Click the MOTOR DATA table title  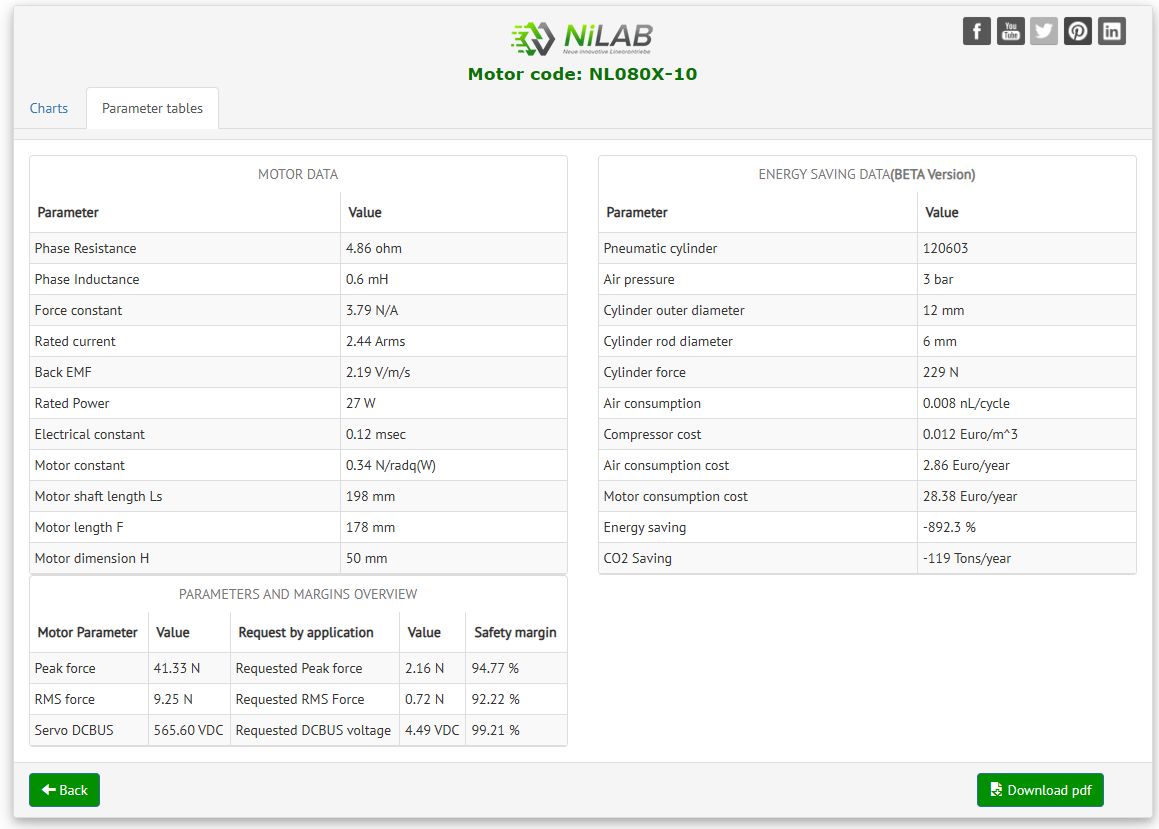pyautogui.click(x=298, y=174)
